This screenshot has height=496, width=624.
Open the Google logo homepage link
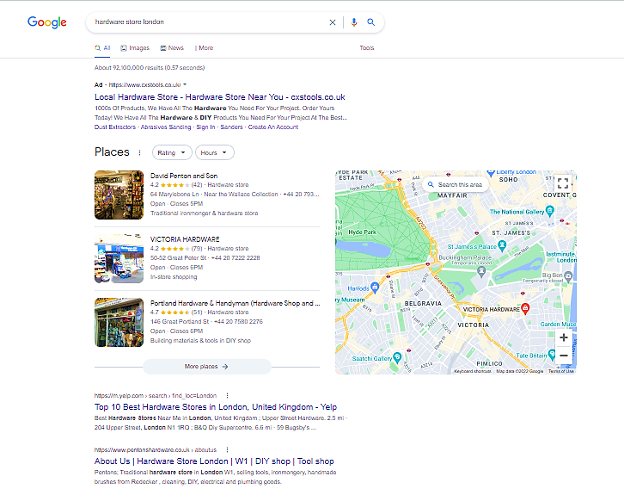coord(47,22)
